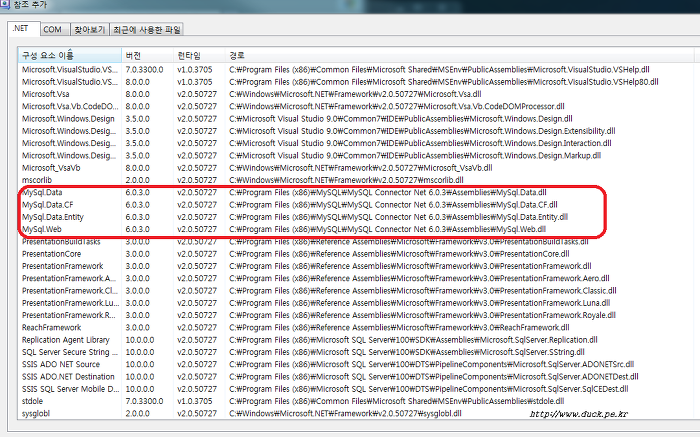Select the SQL Server Secure String row
This screenshot has height=437, width=700.
[x=357, y=352]
